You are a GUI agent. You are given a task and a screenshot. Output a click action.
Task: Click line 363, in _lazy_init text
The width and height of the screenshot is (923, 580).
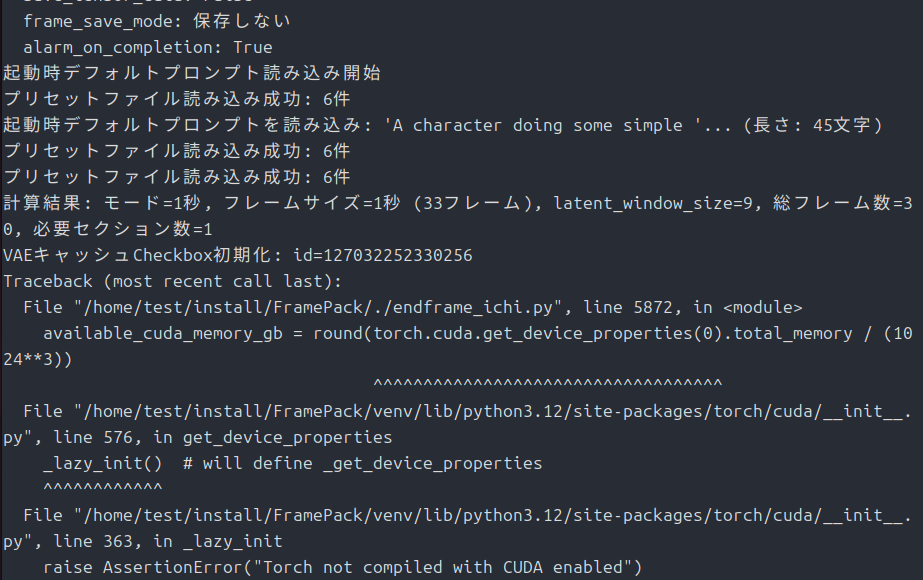coord(168,541)
